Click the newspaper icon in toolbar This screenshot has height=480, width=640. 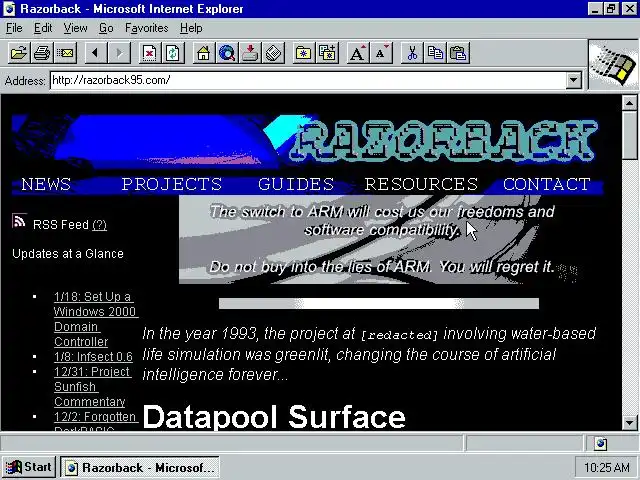pyautogui.click(x=273, y=53)
